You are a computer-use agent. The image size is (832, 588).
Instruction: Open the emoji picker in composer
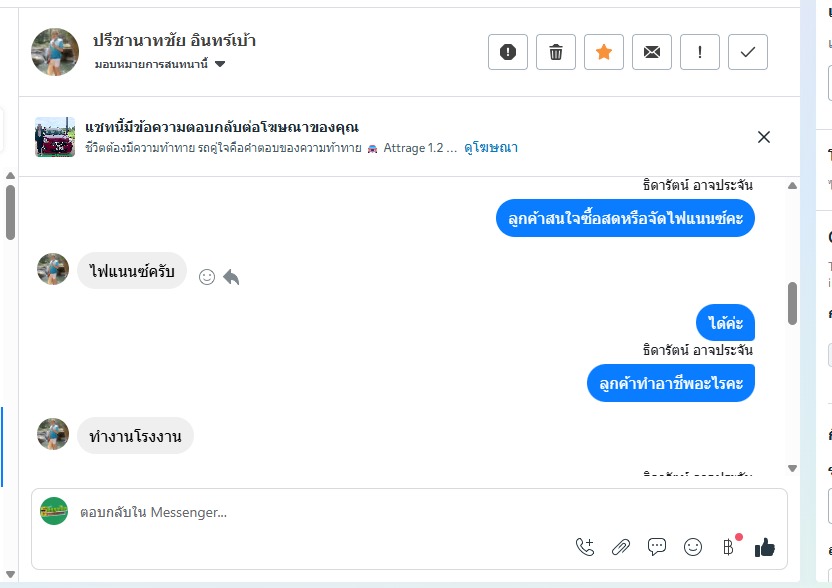[693, 547]
